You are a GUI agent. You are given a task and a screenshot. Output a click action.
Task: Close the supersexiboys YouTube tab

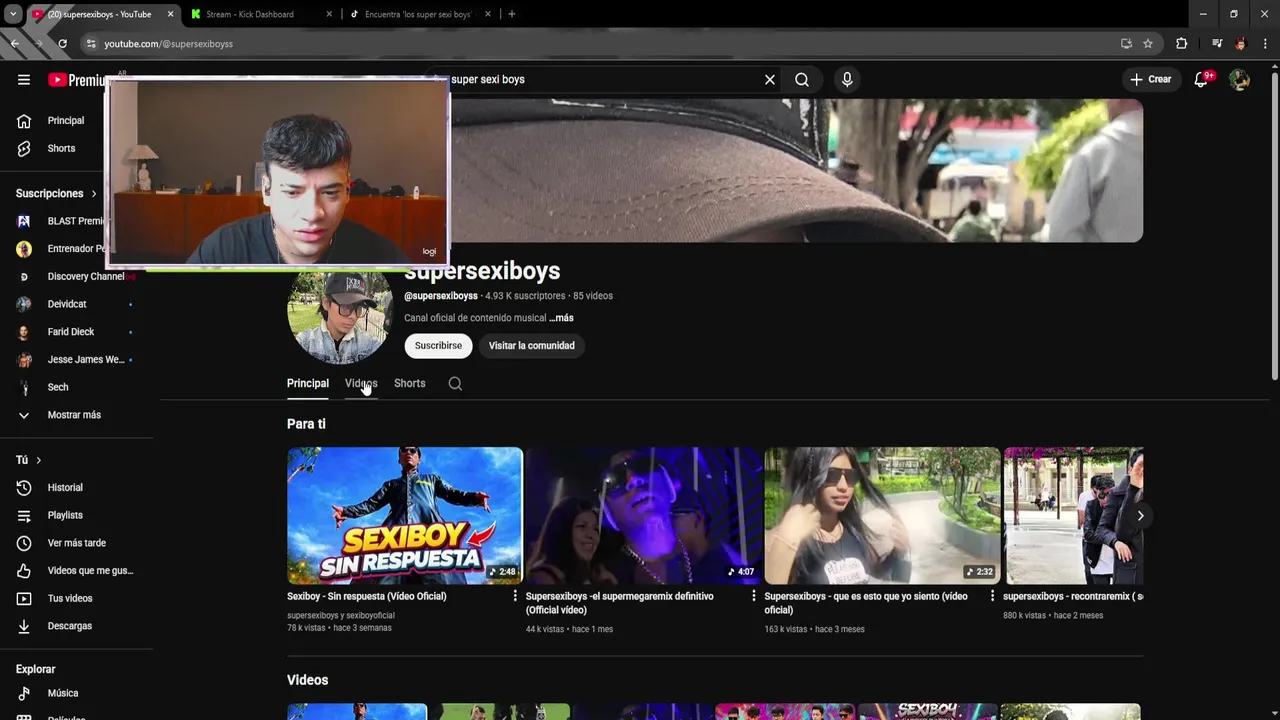click(x=171, y=14)
